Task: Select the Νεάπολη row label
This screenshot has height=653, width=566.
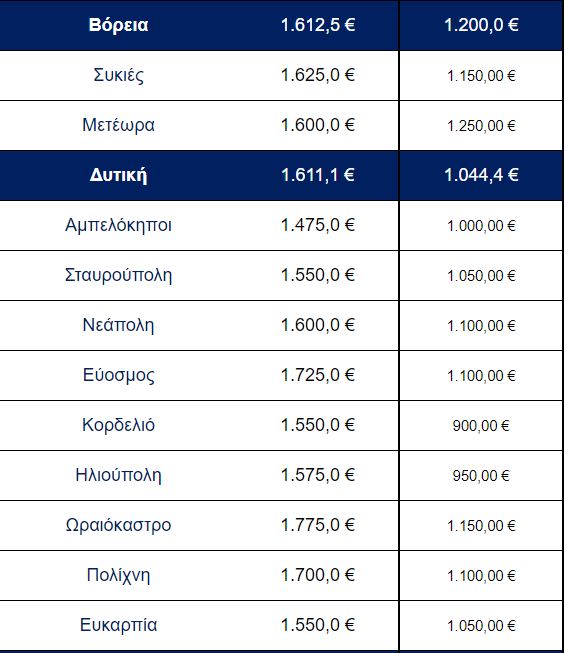Action: click(x=118, y=325)
